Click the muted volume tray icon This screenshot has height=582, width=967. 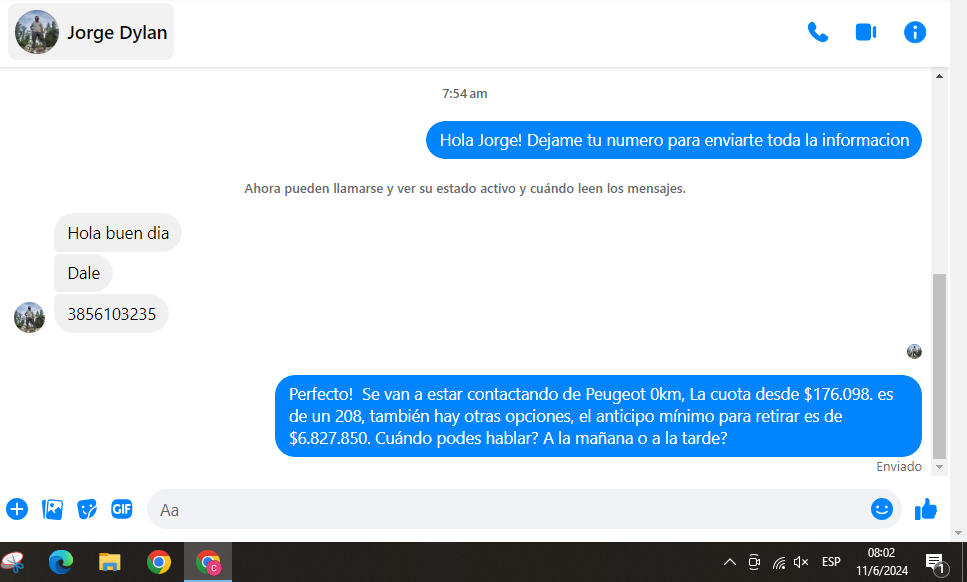801,562
